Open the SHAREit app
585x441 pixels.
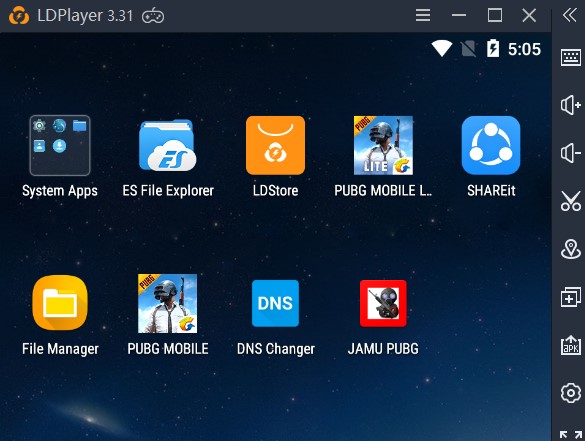pyautogui.click(x=491, y=145)
